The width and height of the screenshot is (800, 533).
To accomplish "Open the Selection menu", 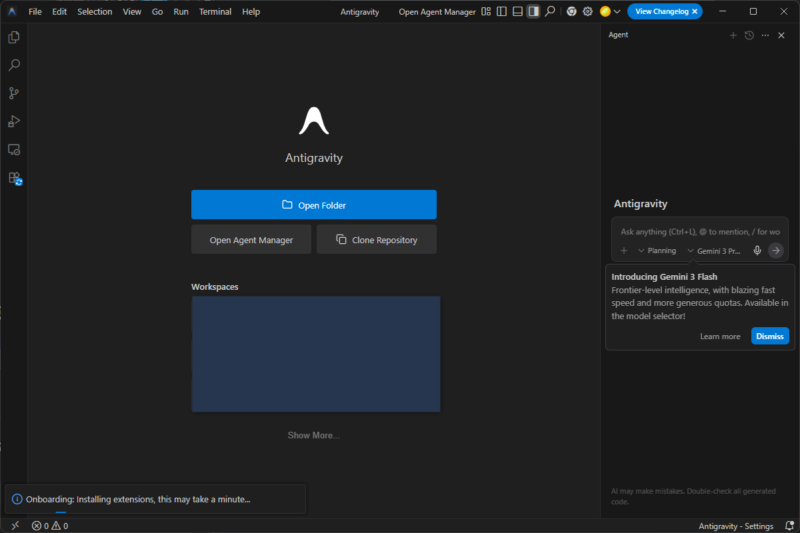I will tap(95, 12).
